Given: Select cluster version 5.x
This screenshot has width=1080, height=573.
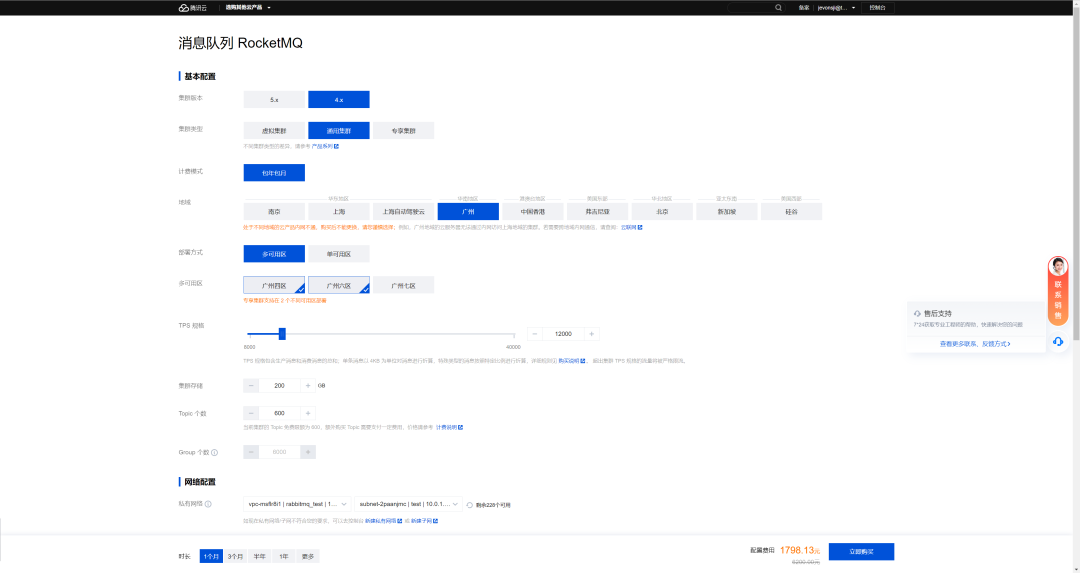Looking at the screenshot, I should [x=274, y=99].
